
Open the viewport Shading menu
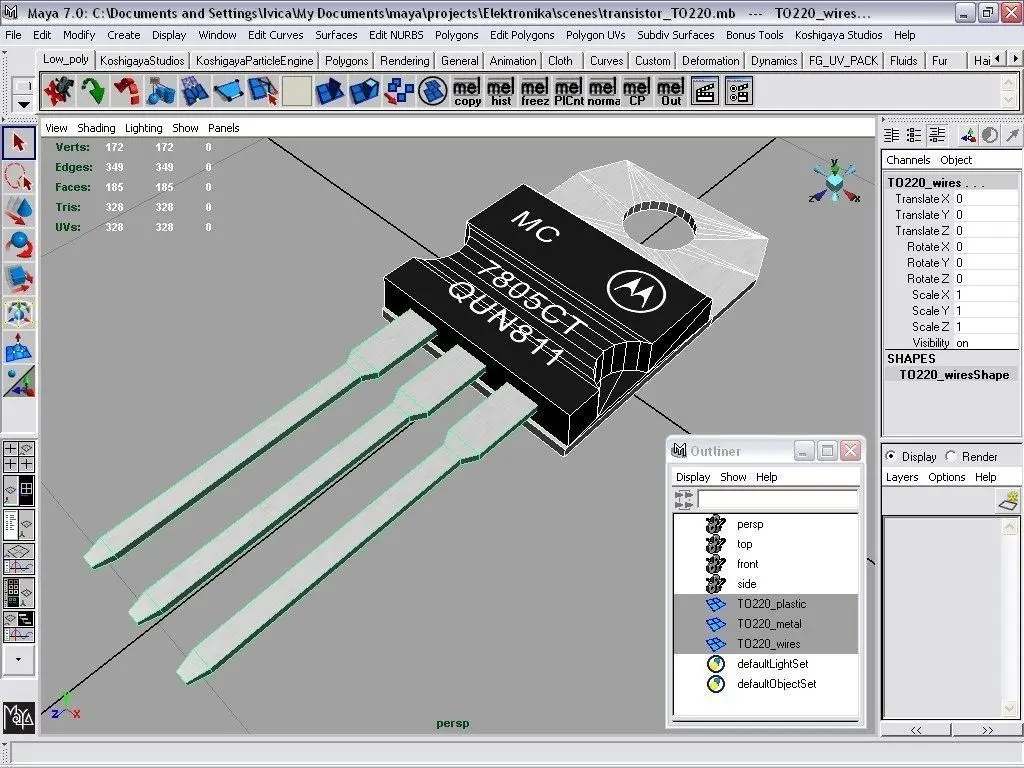96,128
